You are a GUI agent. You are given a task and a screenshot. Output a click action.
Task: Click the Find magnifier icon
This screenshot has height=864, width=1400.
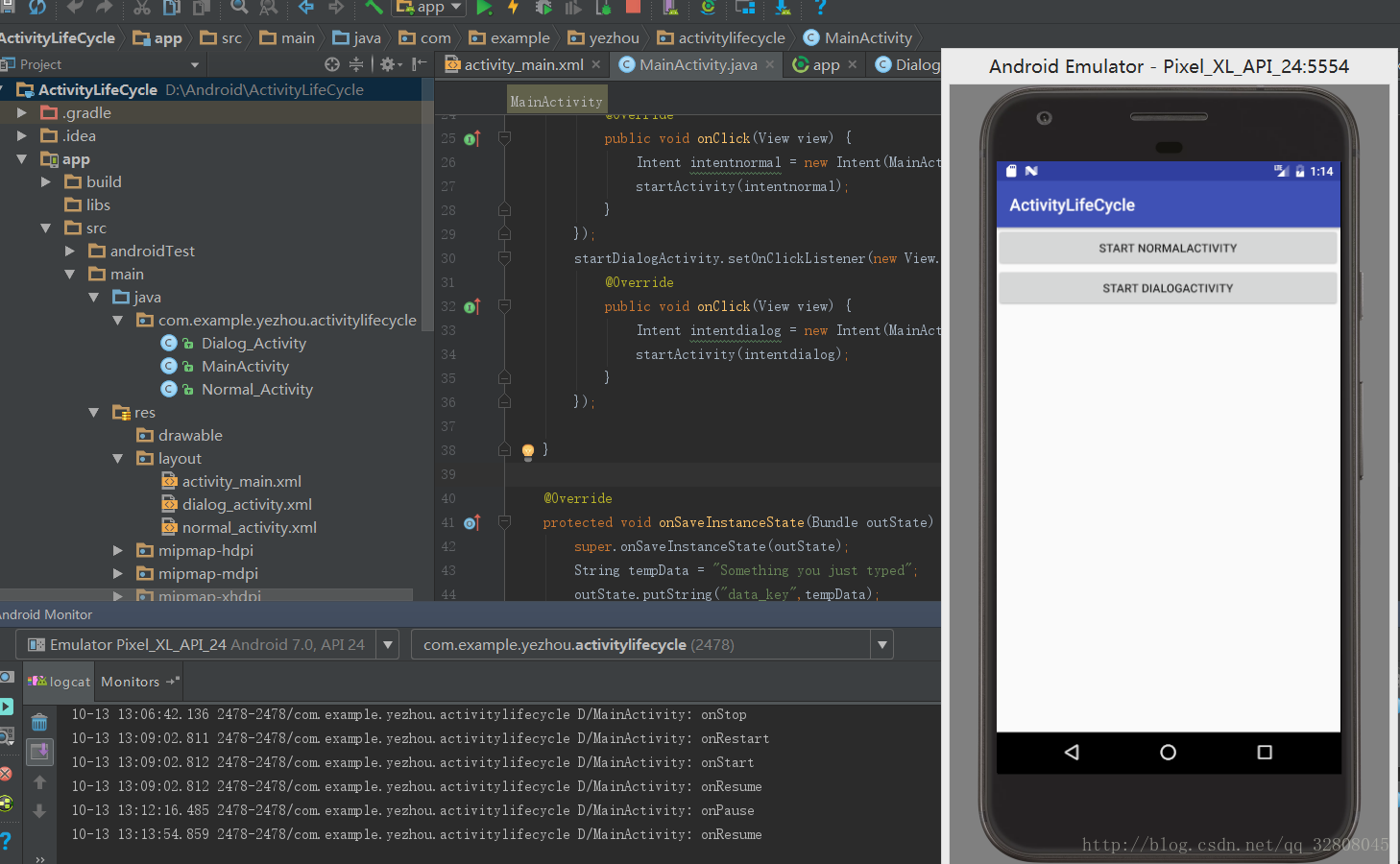coord(239,8)
